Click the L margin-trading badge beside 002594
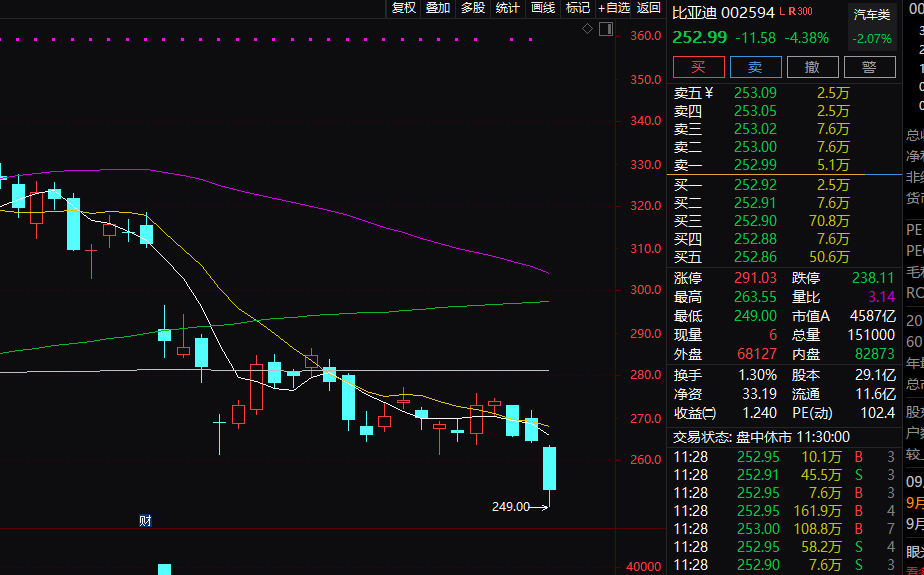The width and height of the screenshot is (924, 575). pos(781,12)
